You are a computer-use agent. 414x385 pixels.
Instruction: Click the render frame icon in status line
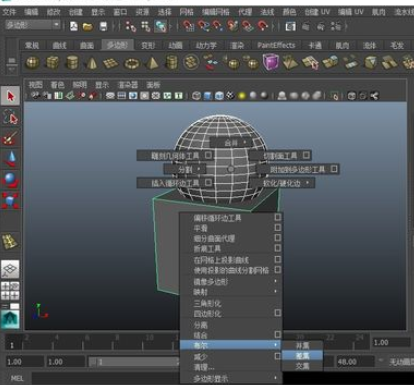[x=291, y=26]
